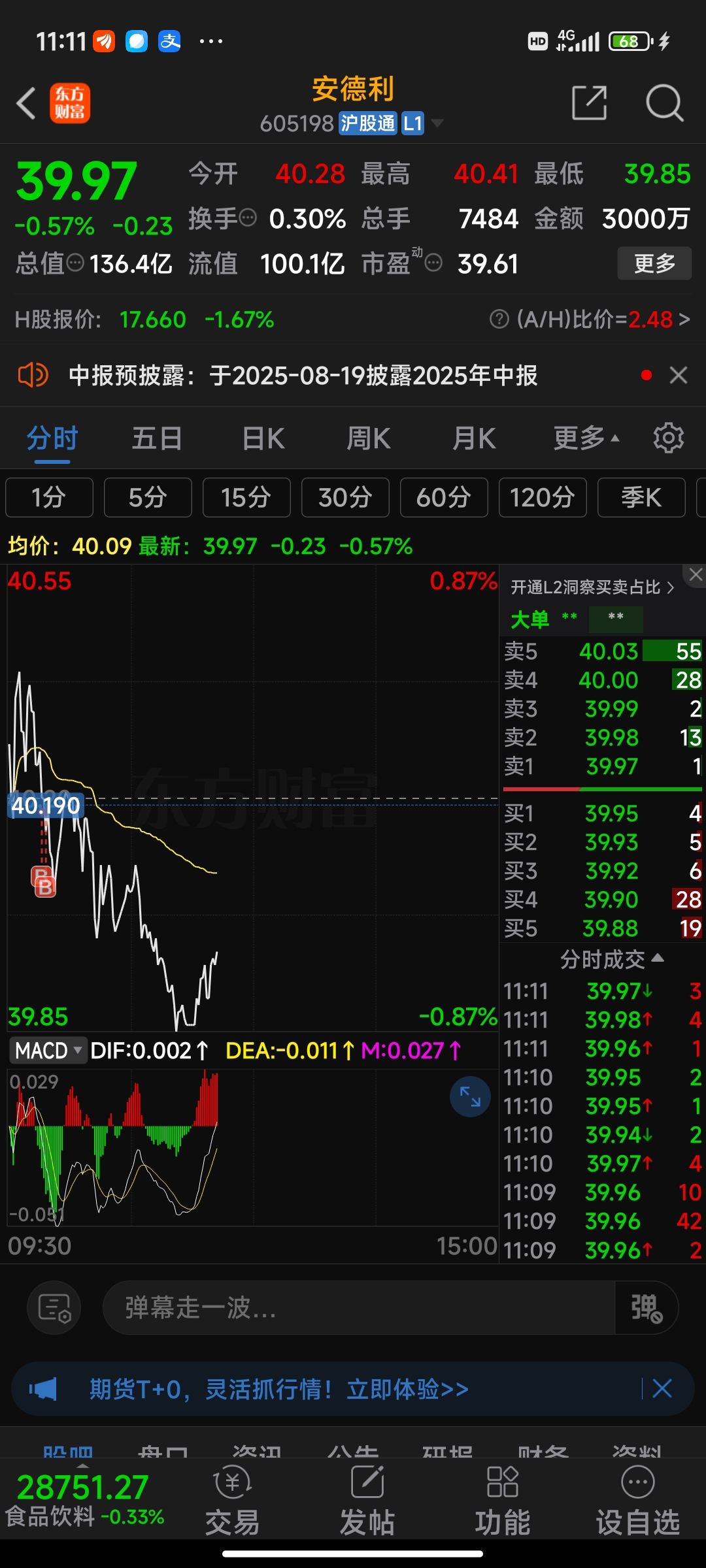Collapse the 分时成交 section
This screenshot has width=706, height=1568.
[612, 959]
